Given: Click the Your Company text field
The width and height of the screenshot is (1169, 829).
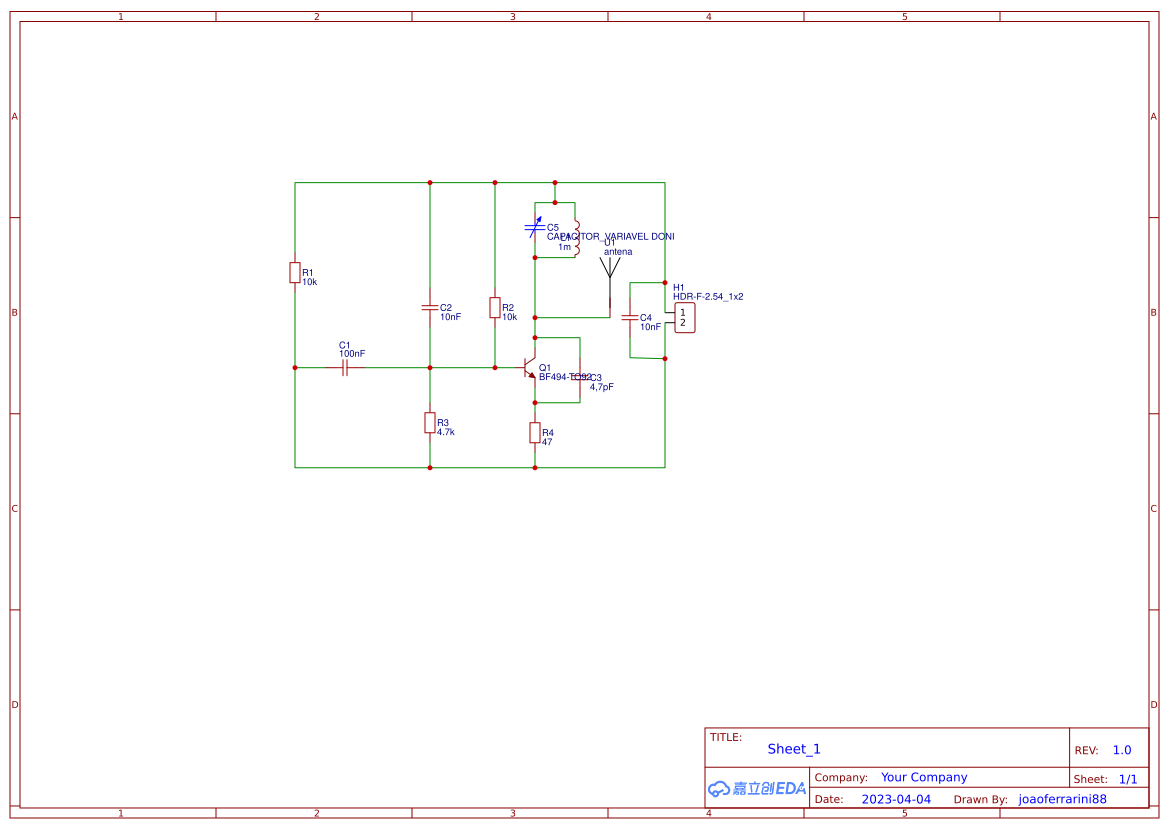Looking at the screenshot, I should 924,777.
